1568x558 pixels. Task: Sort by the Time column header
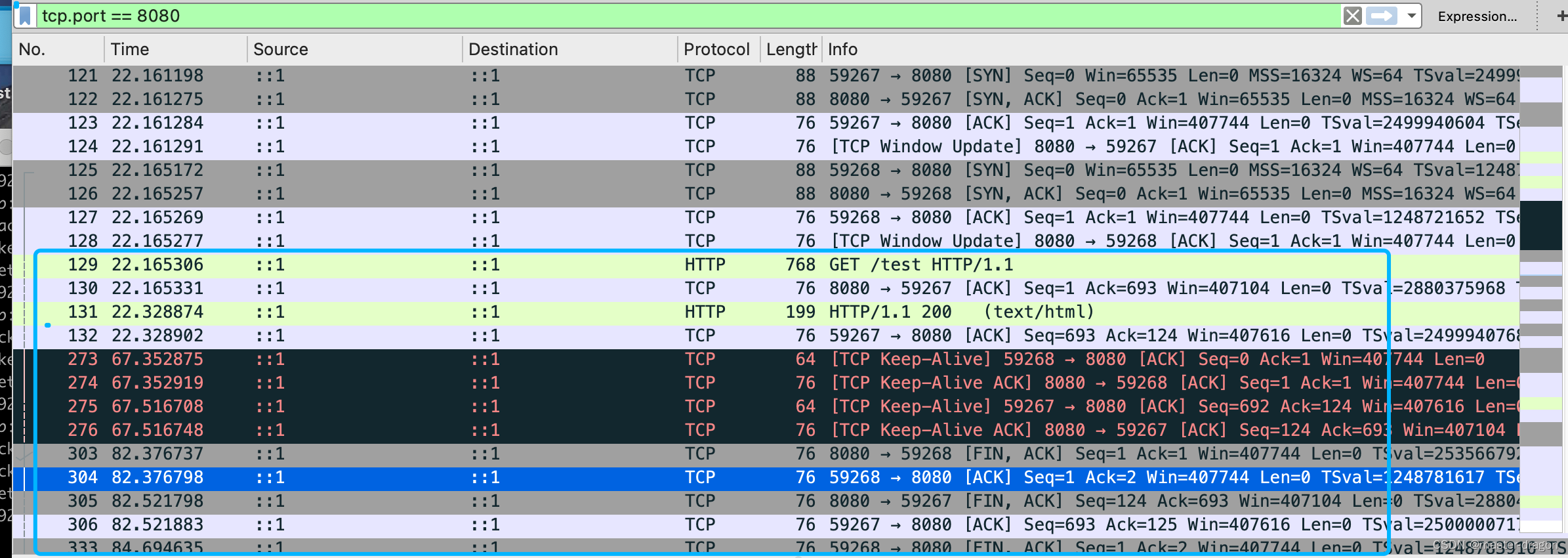pyautogui.click(x=175, y=49)
